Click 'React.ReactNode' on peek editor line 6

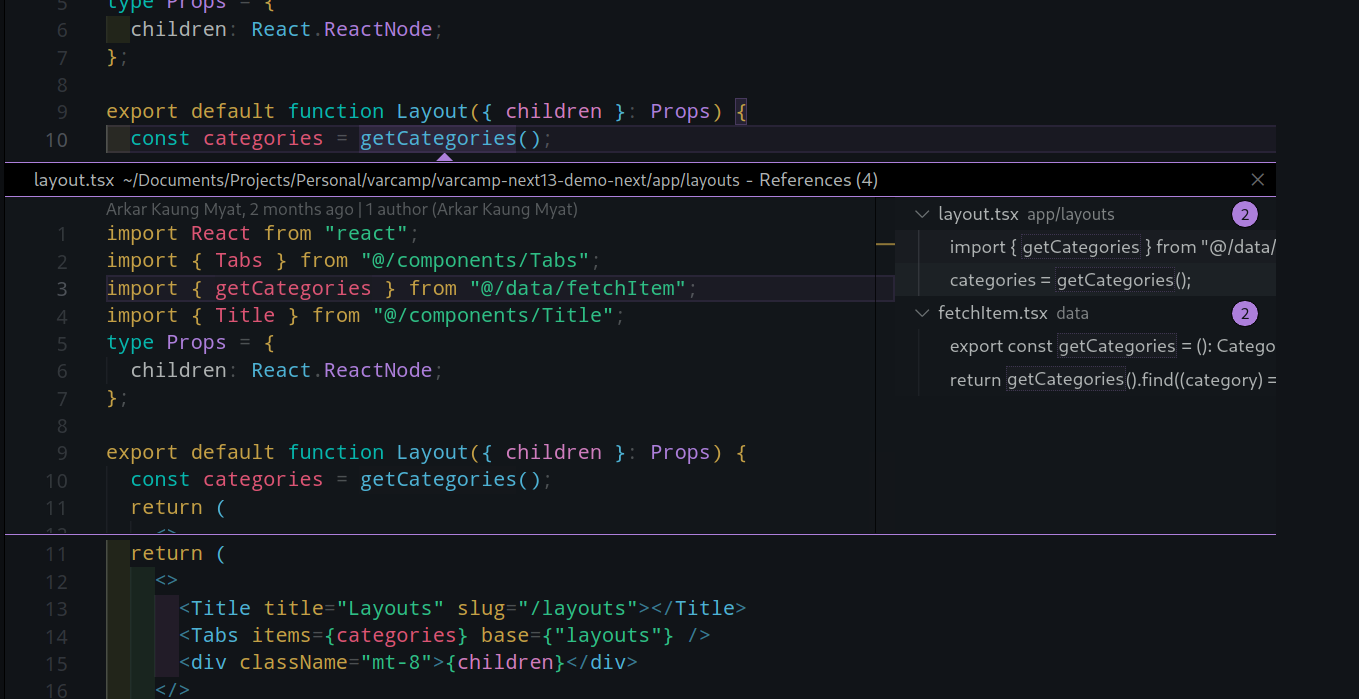[341, 370]
